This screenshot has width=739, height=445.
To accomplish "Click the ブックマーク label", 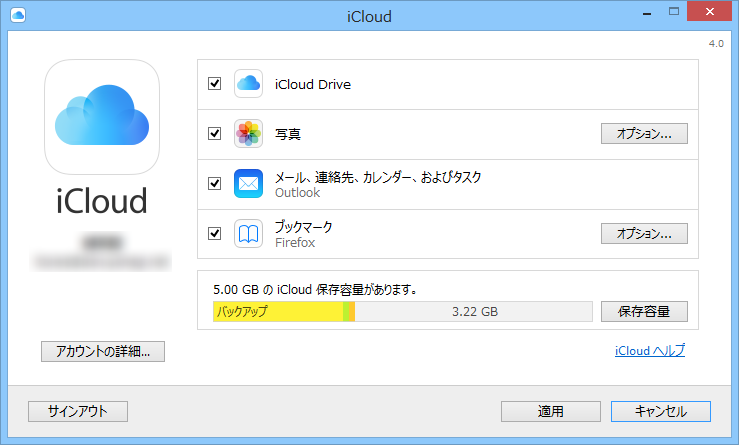I will tap(304, 227).
